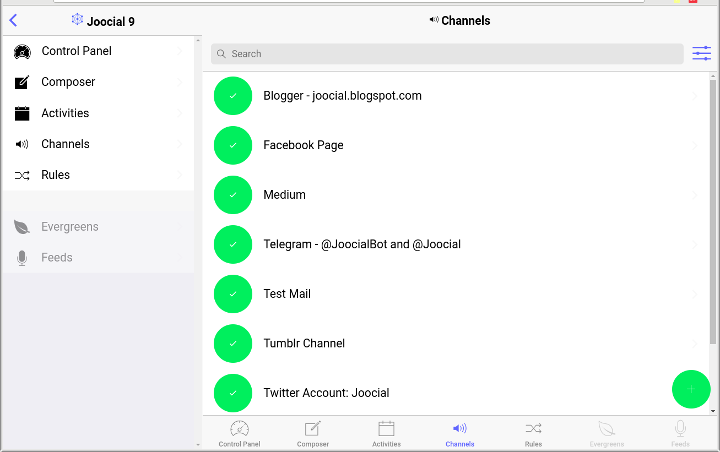Toggle the Telegram channel green check
The width and height of the screenshot is (720, 452).
point(233,244)
